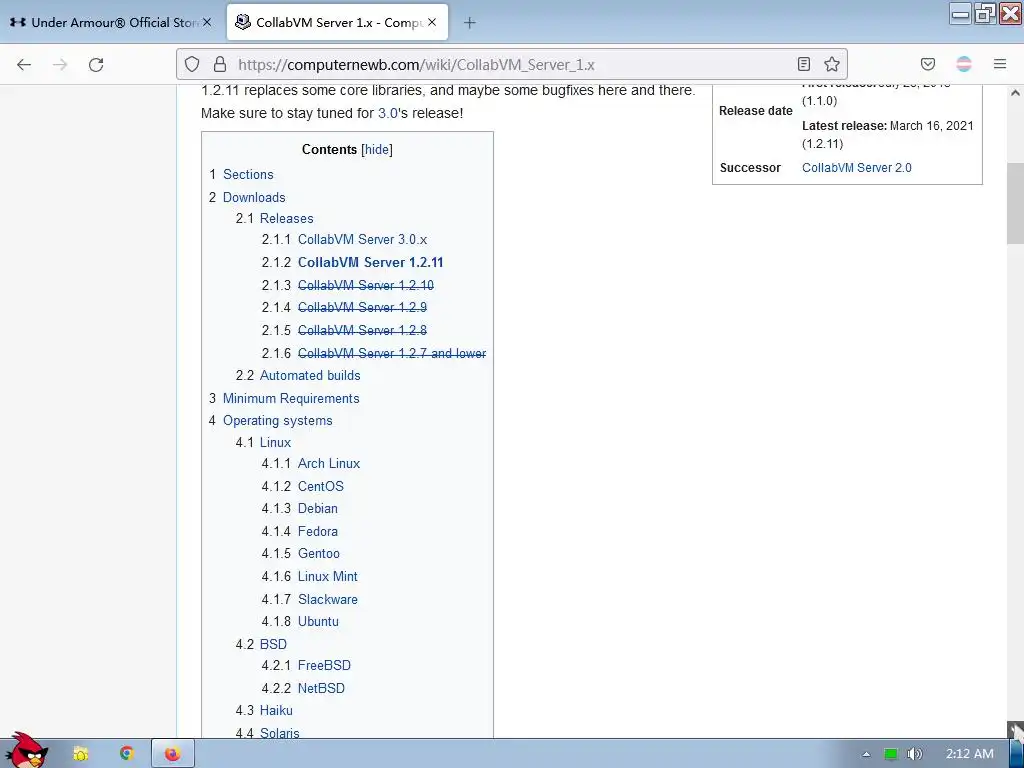Show hidden tray icons arrow
1024x768 pixels.
coord(866,754)
